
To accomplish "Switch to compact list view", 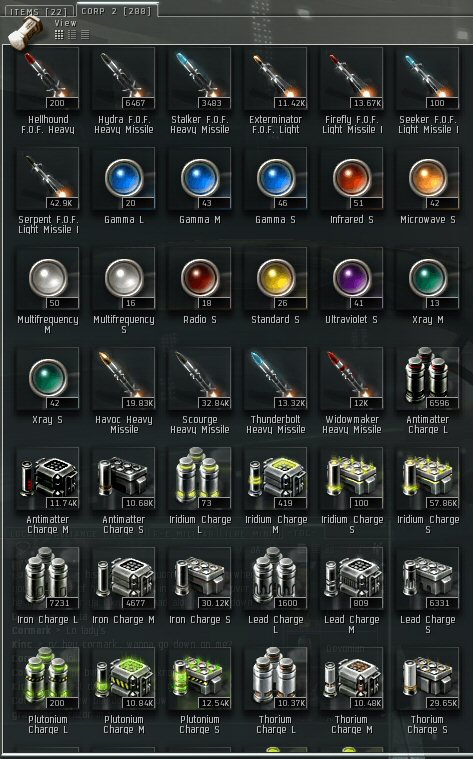I will pos(85,34).
